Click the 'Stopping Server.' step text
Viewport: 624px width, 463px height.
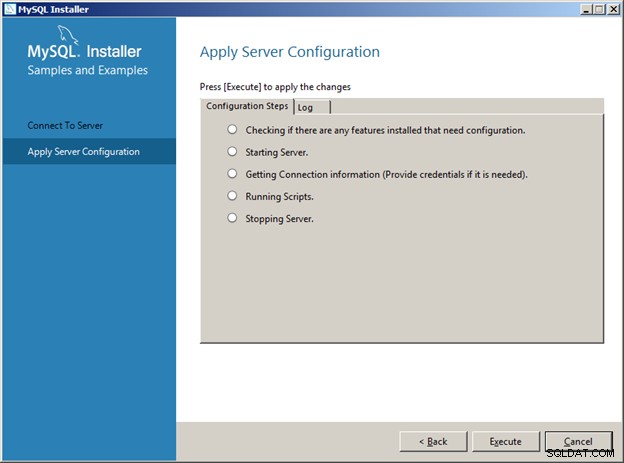point(279,219)
